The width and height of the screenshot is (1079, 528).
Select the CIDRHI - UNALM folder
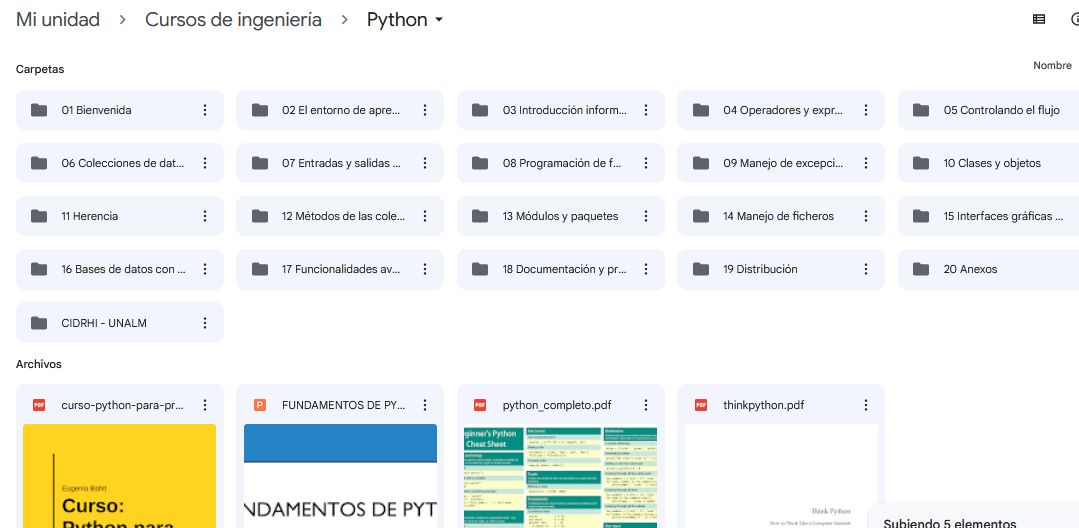click(120, 323)
